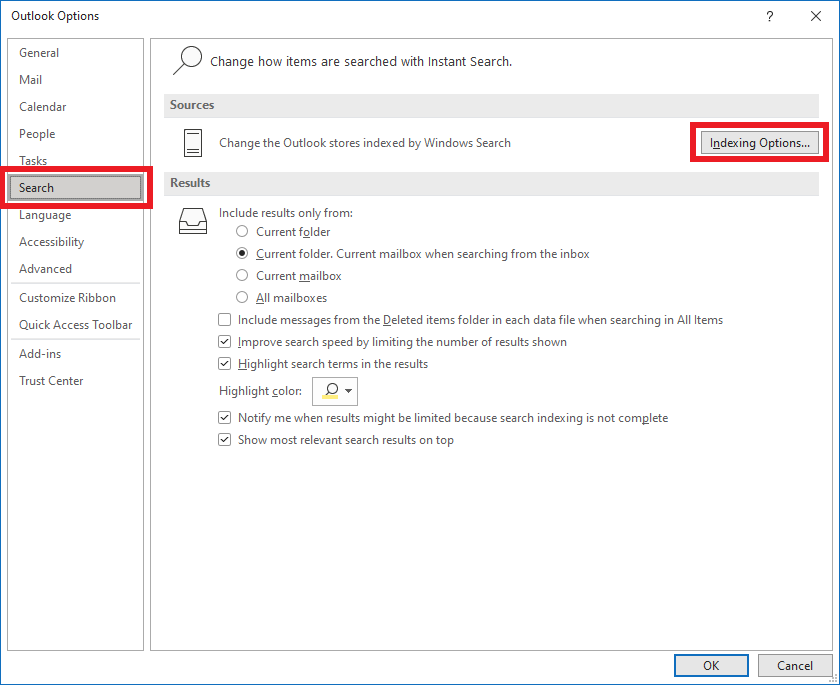
Task: Open the Calendar options category
Action: (76, 107)
